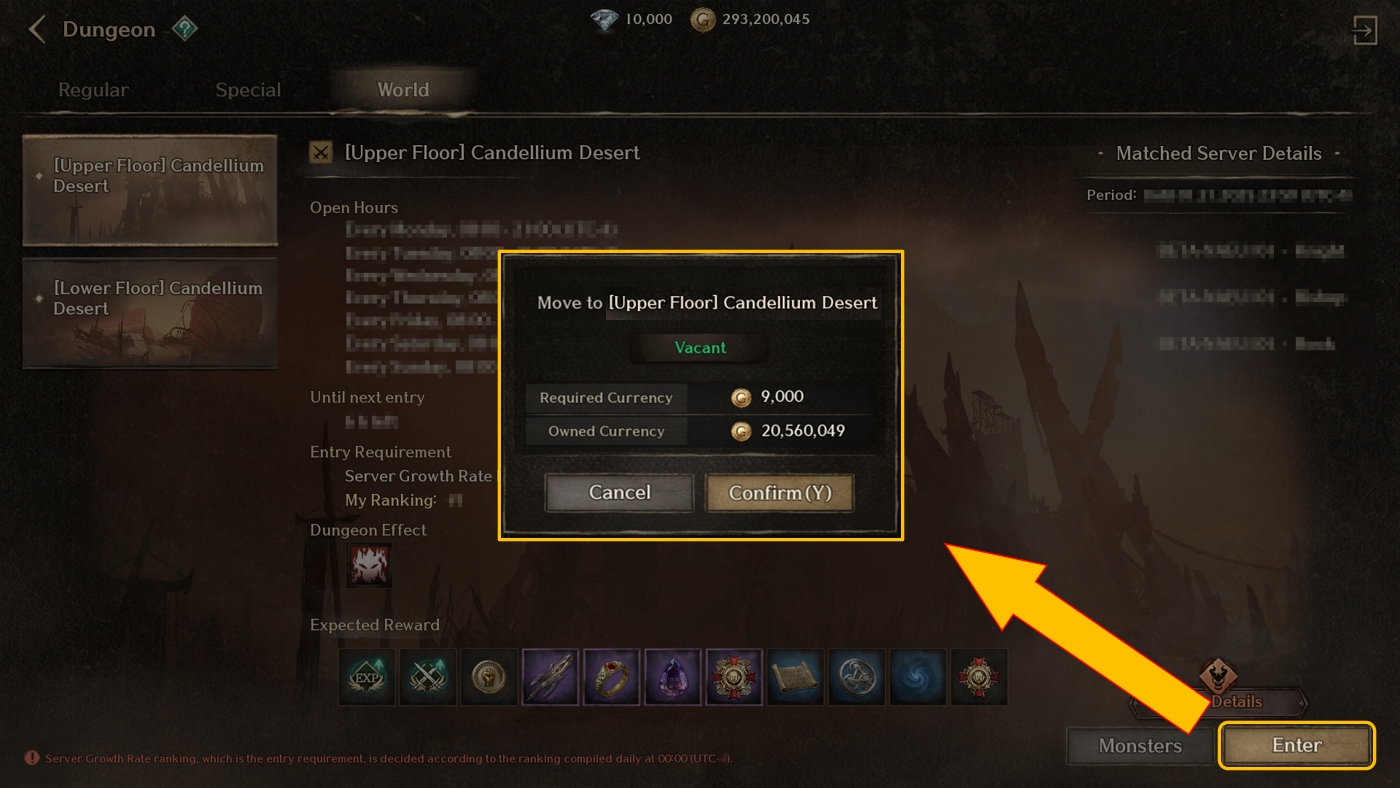Open the Monsters list button
Screen dimensions: 1400x788
coord(1140,745)
